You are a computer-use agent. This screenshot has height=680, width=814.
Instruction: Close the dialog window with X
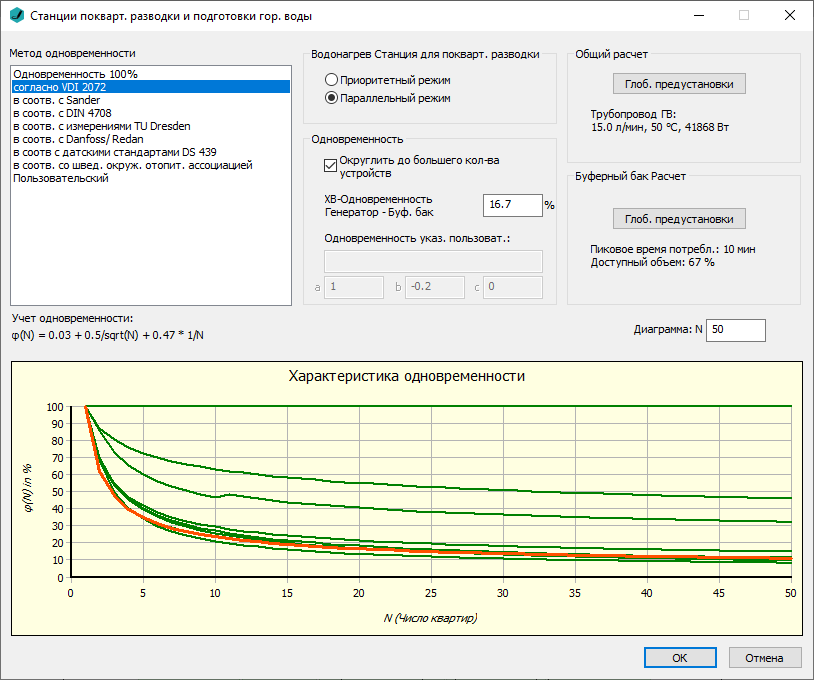coord(790,16)
